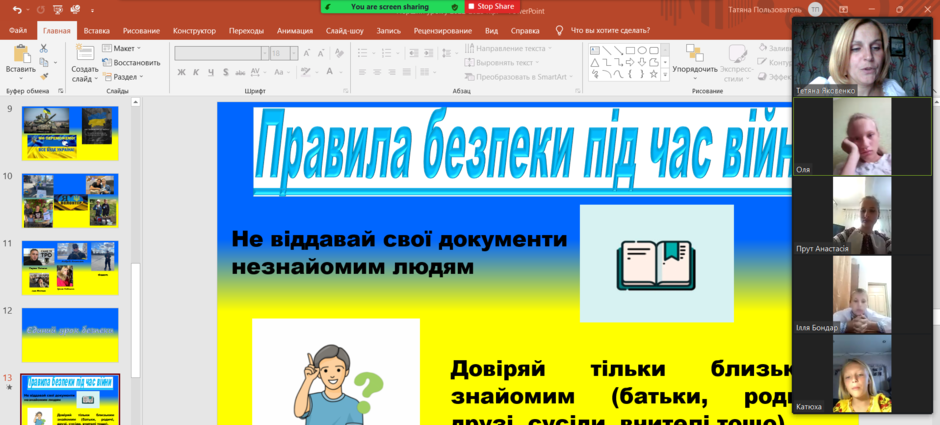Image resolution: width=940 pixels, height=425 pixels.
Task: Expand the shapes gallery more arrow
Action: (x=665, y=75)
